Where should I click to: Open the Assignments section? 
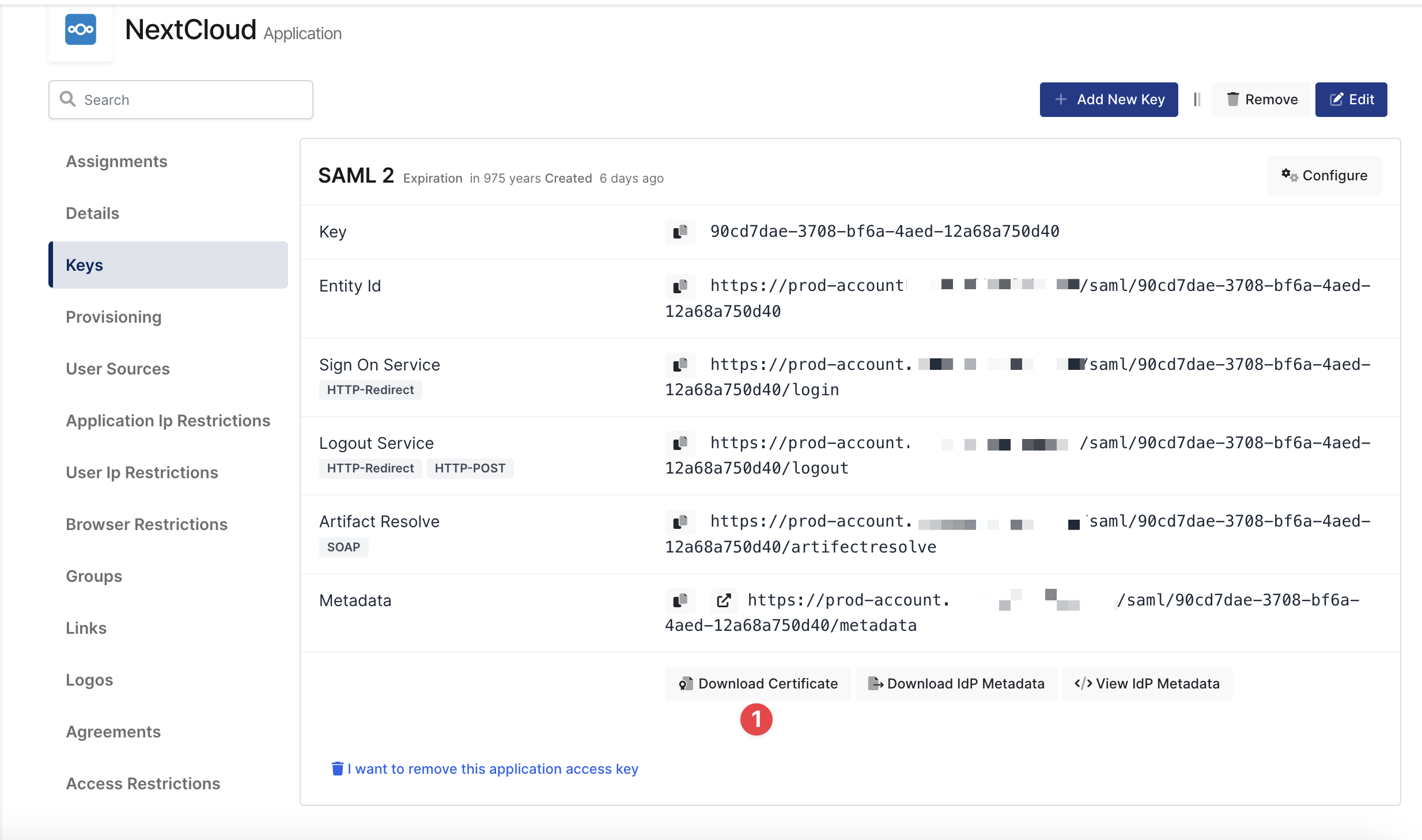coord(116,161)
